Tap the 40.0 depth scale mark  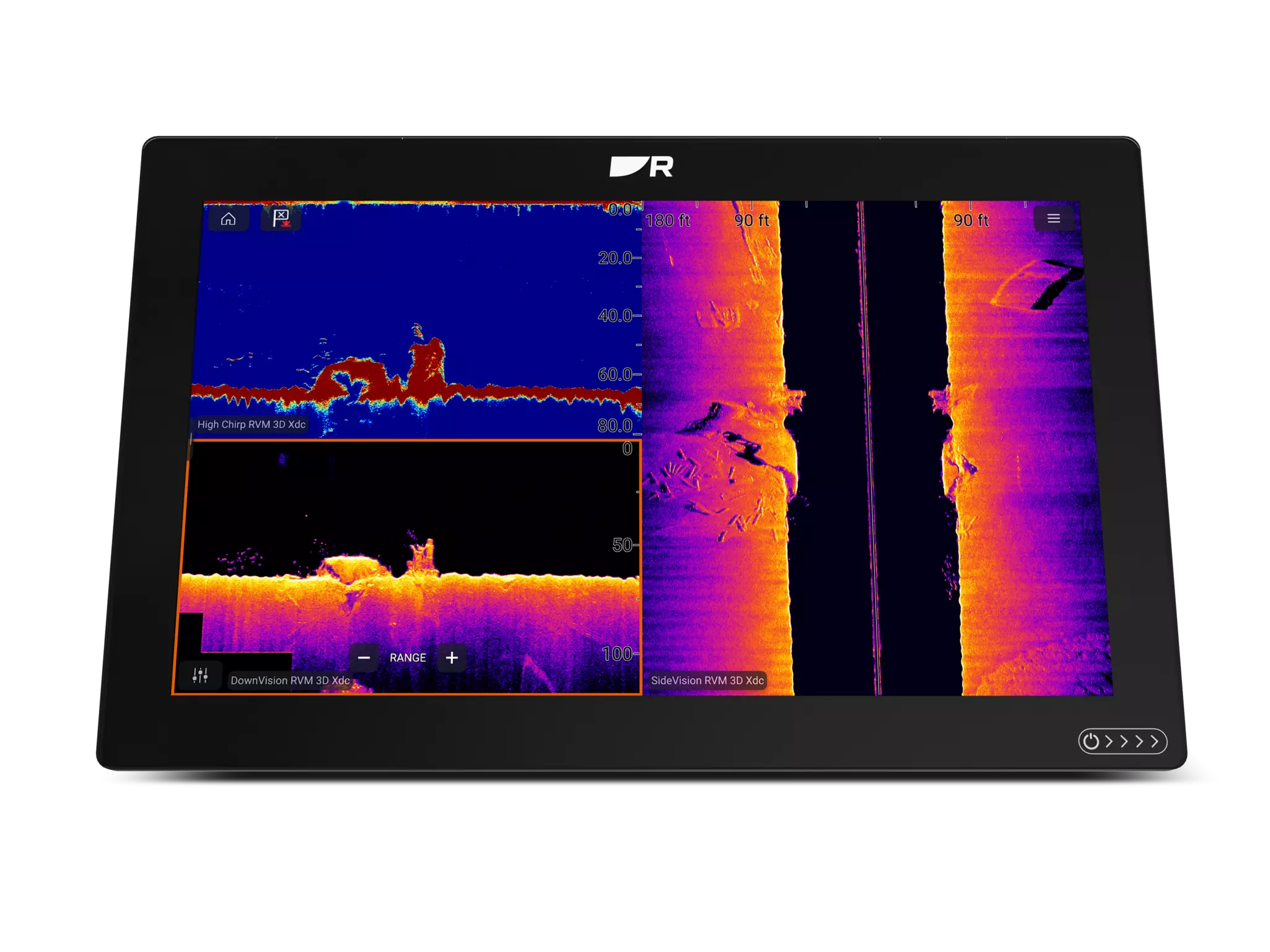tap(615, 316)
